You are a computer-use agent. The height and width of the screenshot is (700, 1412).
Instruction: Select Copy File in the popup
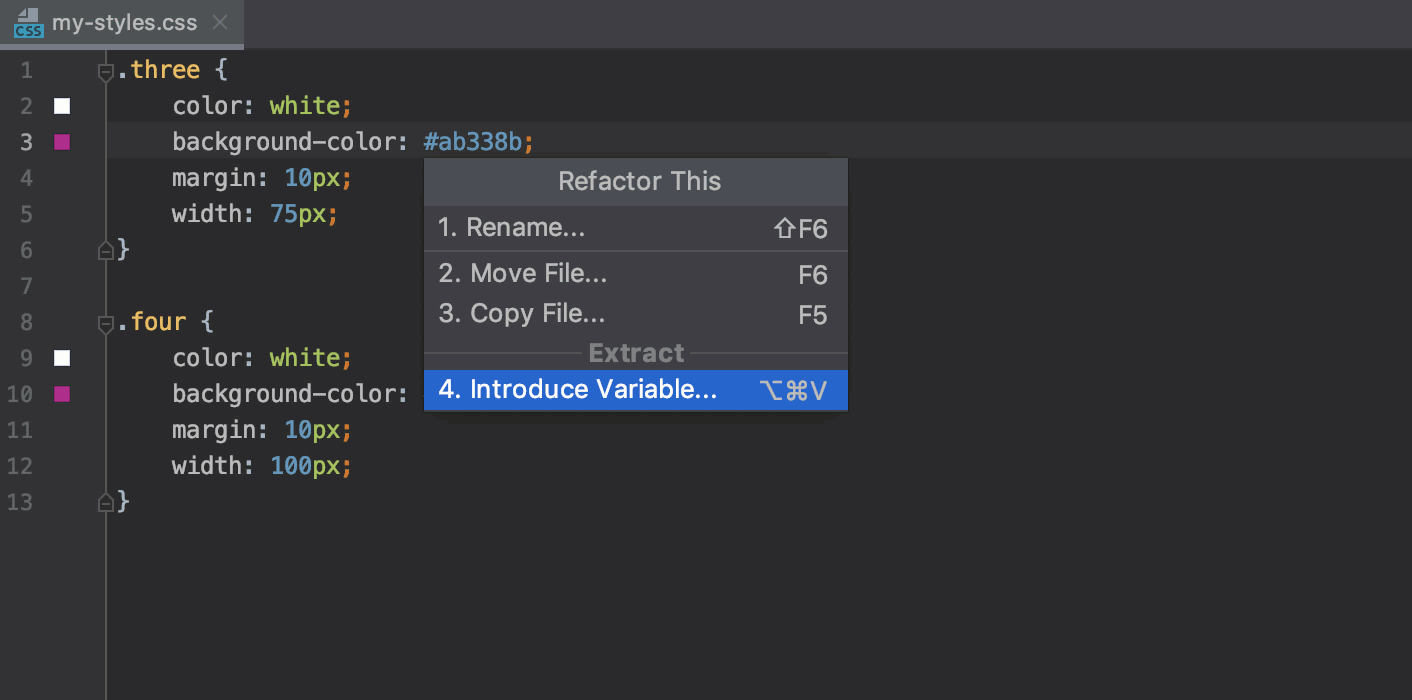coord(521,314)
